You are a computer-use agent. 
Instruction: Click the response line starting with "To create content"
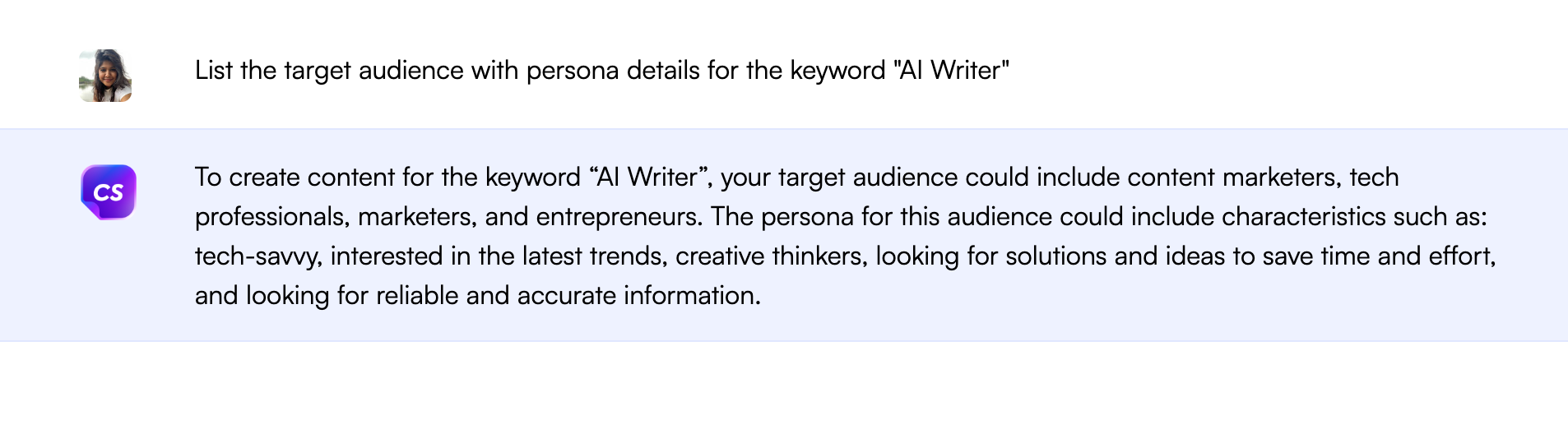tap(796, 178)
